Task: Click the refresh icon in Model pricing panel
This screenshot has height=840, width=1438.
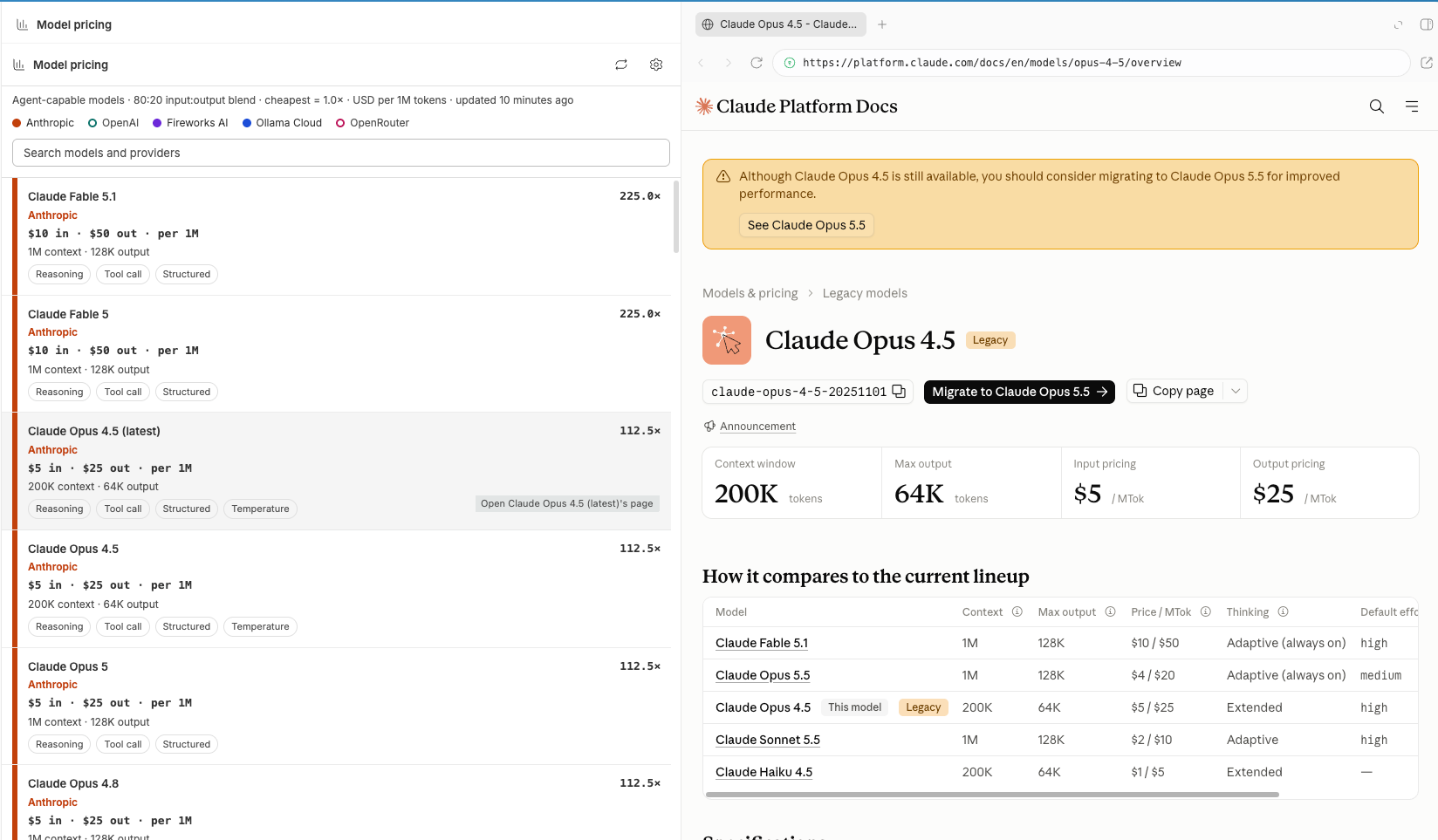Action: coord(621,65)
